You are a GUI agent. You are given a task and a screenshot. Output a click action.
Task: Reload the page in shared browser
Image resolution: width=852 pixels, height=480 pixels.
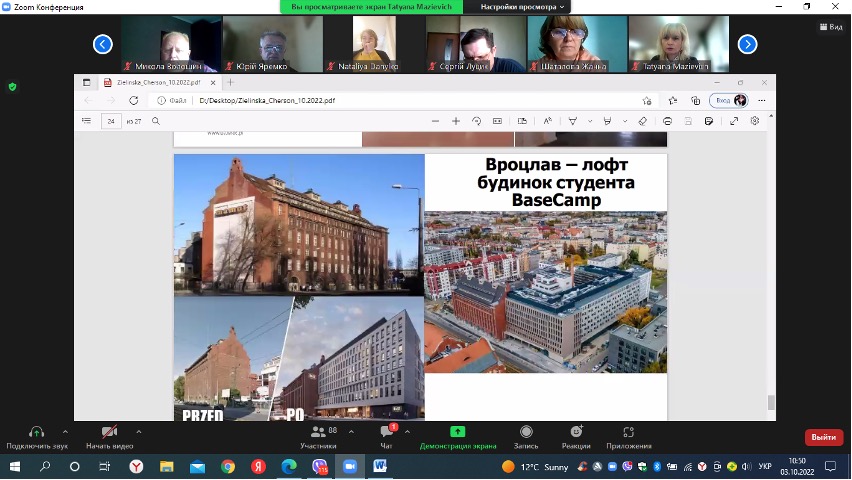click(134, 101)
